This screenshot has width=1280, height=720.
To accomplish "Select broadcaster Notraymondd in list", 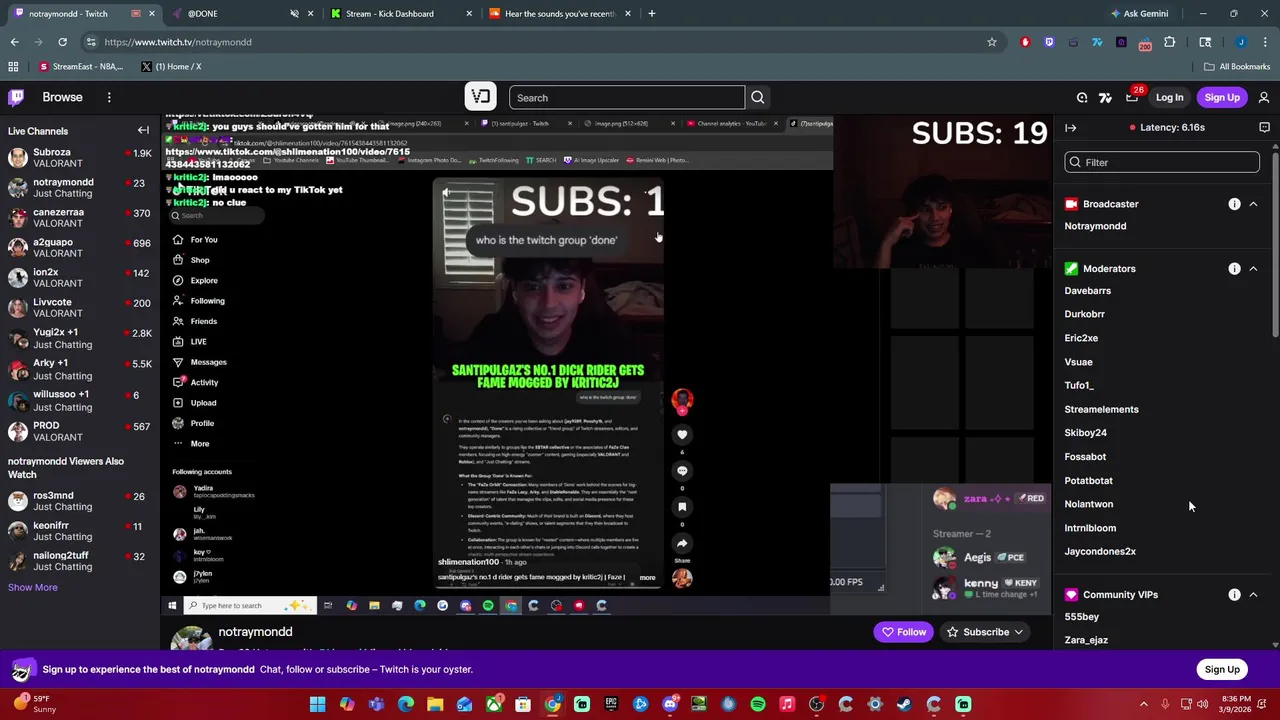I will [x=1095, y=226].
